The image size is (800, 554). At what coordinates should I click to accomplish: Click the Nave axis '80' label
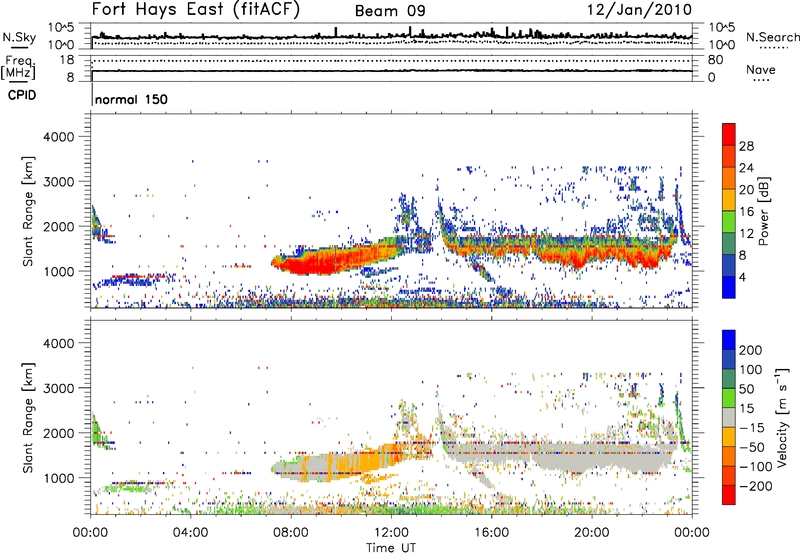(715, 60)
